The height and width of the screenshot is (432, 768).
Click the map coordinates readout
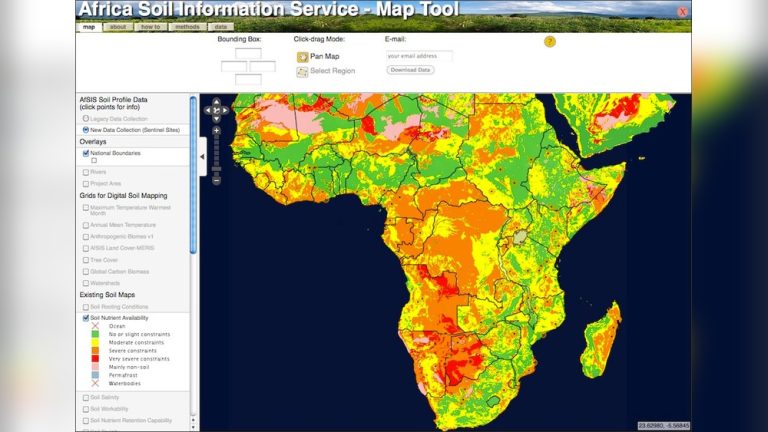click(664, 426)
